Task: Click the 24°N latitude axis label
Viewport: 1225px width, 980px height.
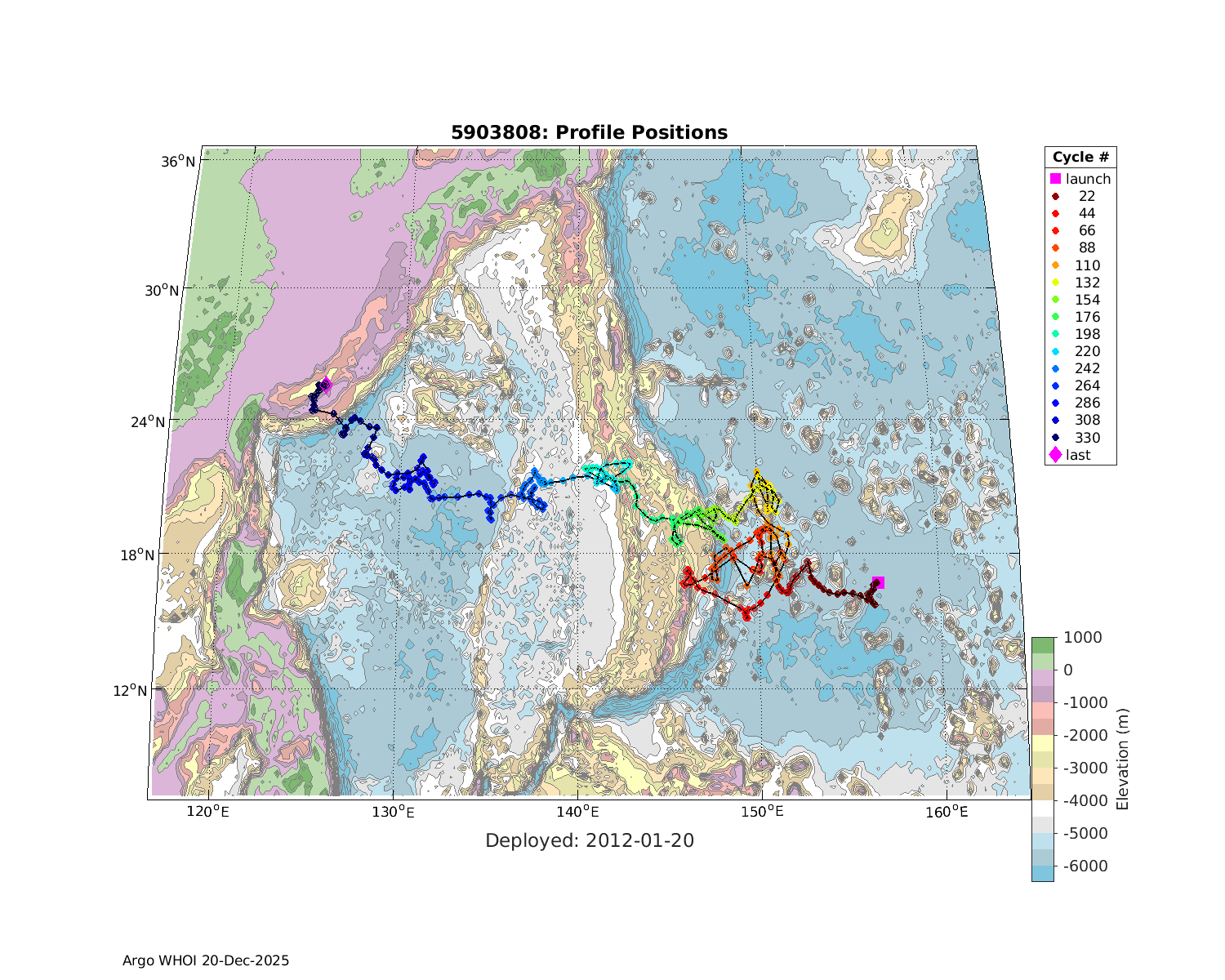Action: [x=173, y=421]
